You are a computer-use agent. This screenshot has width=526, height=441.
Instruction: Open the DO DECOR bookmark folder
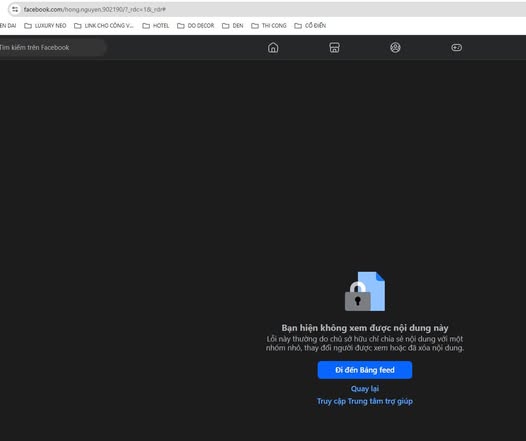[x=196, y=26]
